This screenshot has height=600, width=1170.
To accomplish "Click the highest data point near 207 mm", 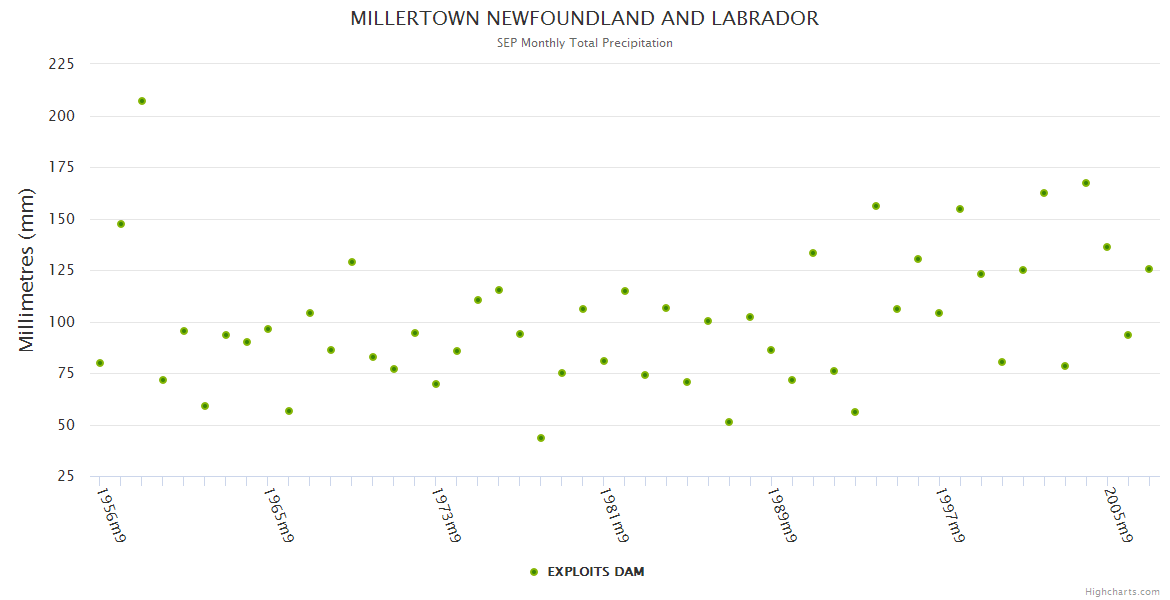I will point(142,101).
